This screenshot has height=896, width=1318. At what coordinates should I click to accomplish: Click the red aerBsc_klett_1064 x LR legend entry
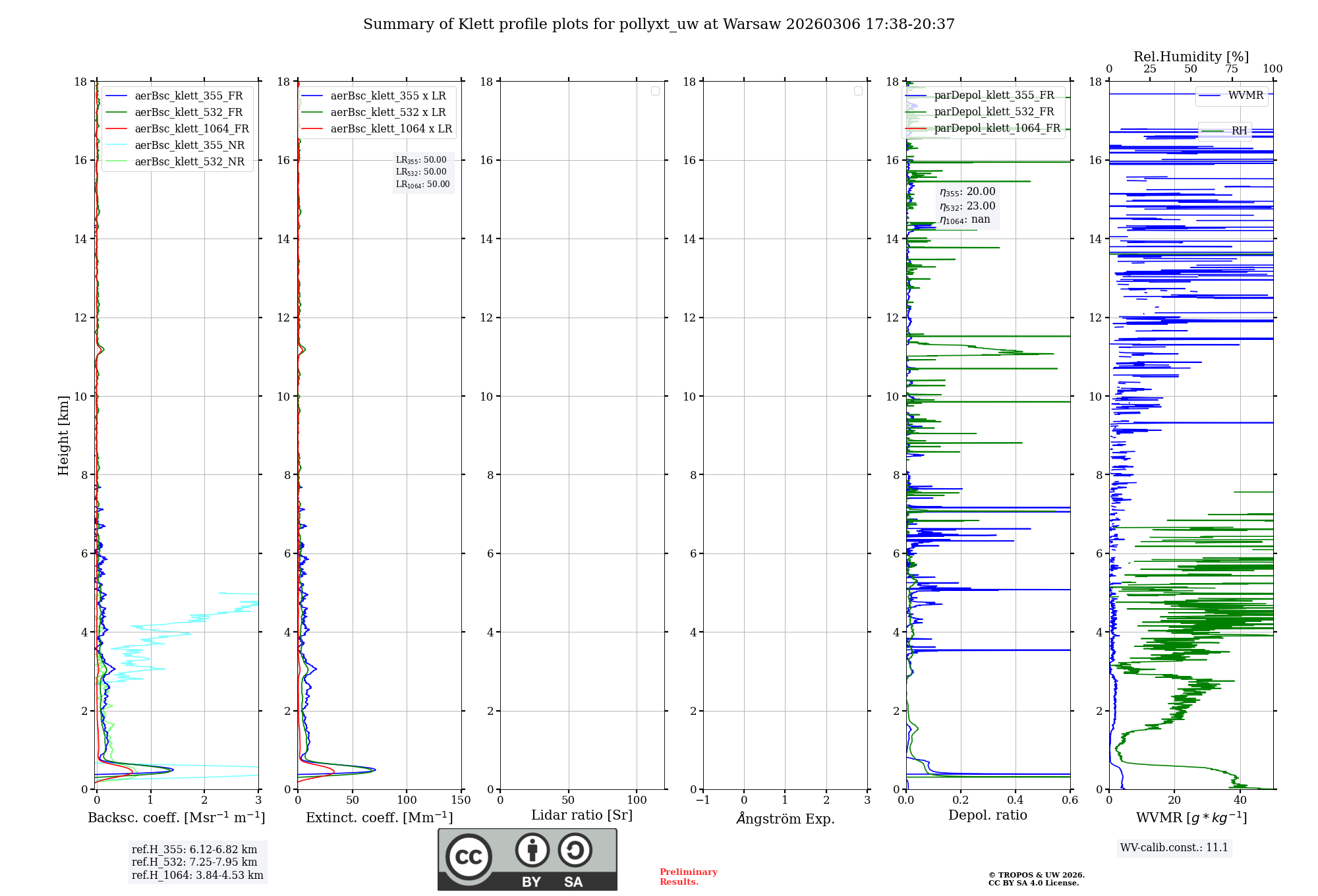pos(391,129)
